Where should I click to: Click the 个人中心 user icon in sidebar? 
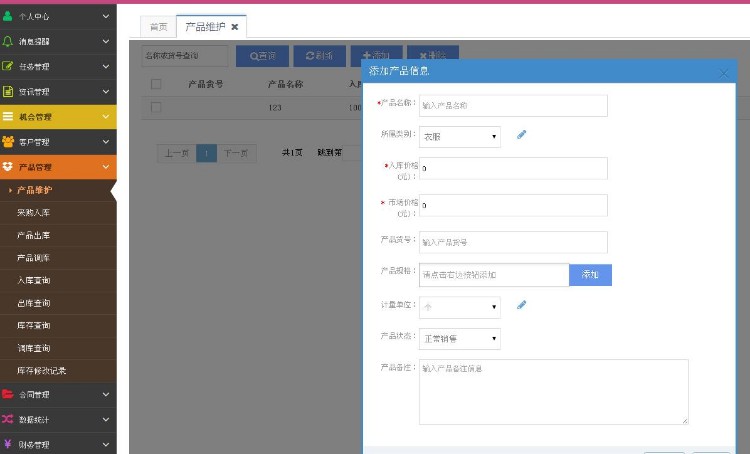point(8,16)
